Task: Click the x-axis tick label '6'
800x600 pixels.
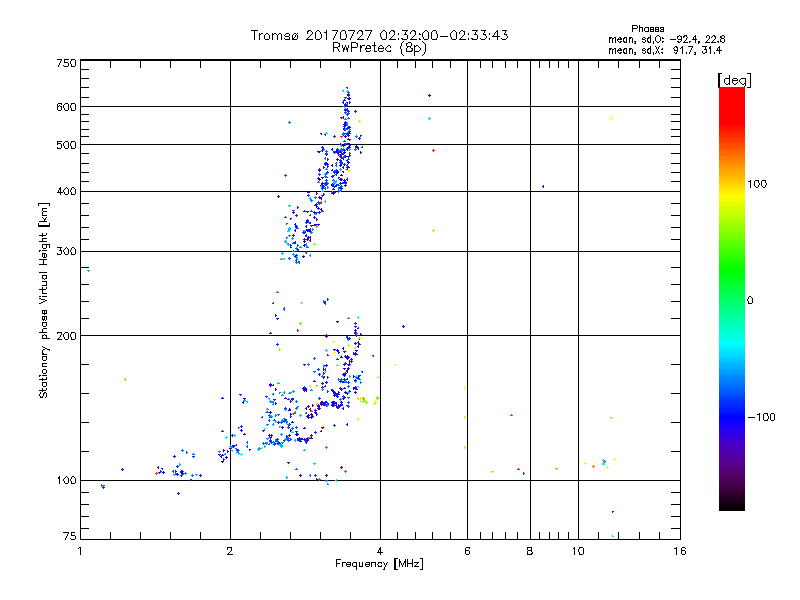Action: tap(467, 551)
